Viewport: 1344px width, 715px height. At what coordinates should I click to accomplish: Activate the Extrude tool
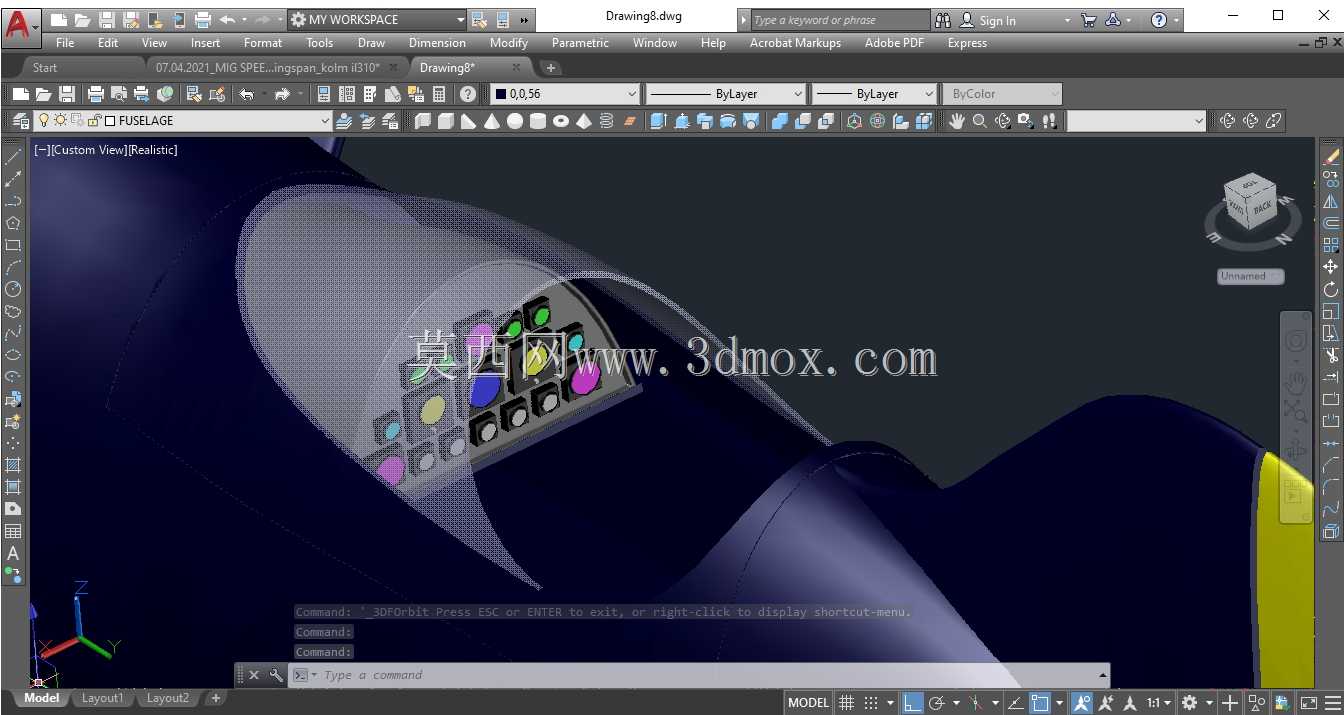(658, 121)
